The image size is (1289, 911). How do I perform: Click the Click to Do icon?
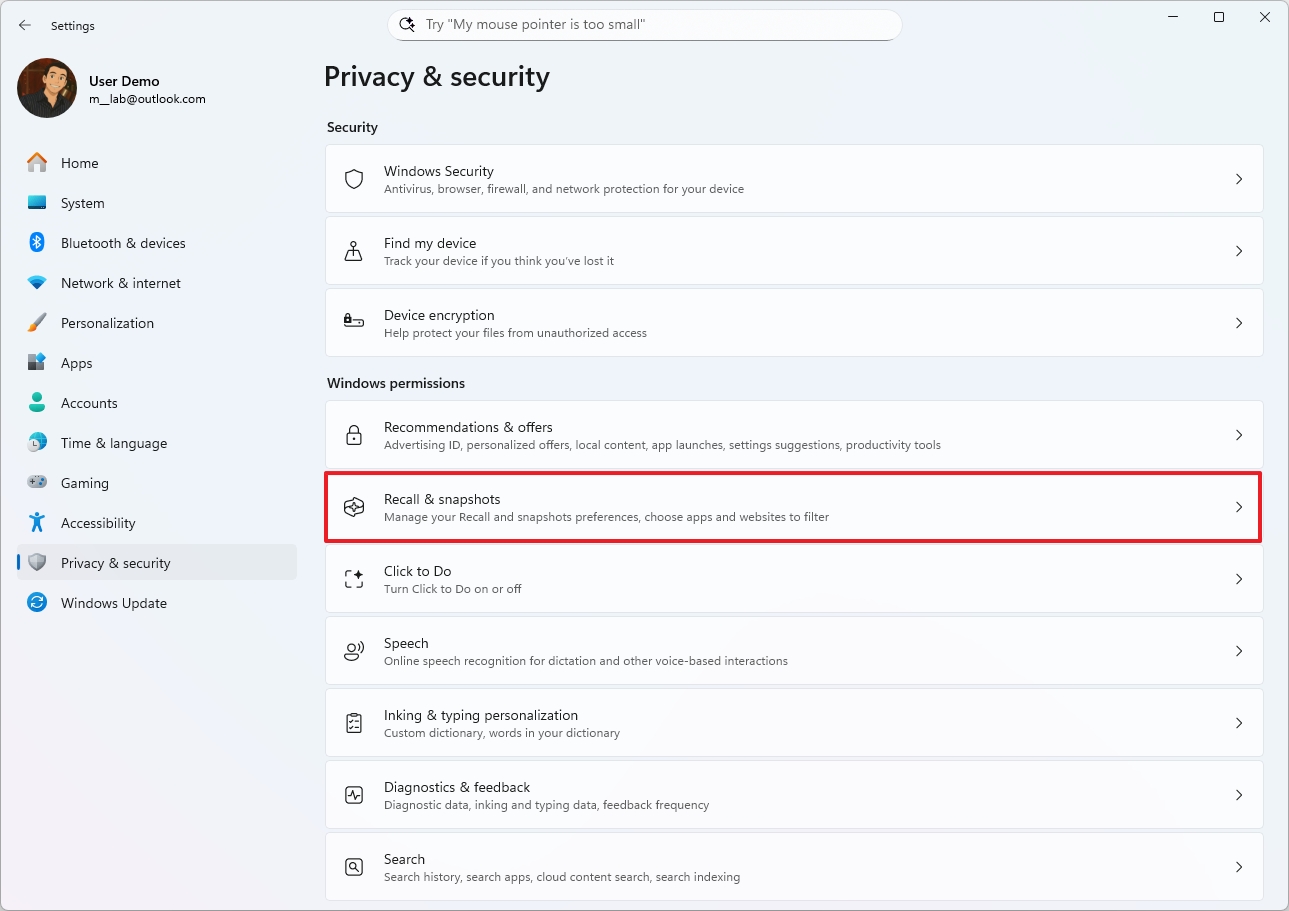354,579
